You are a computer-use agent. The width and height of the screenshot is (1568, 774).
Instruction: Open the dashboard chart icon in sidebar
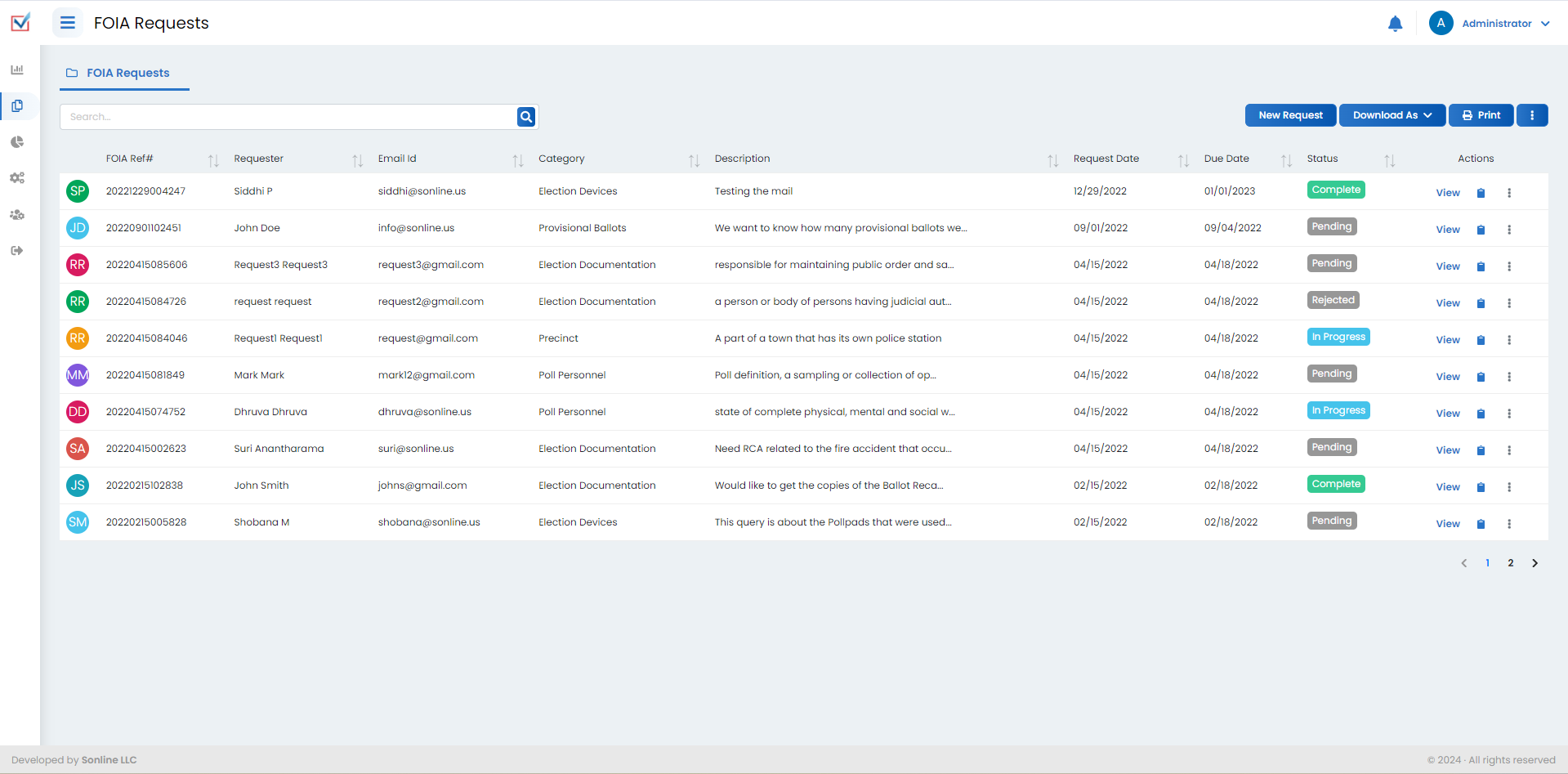17,69
